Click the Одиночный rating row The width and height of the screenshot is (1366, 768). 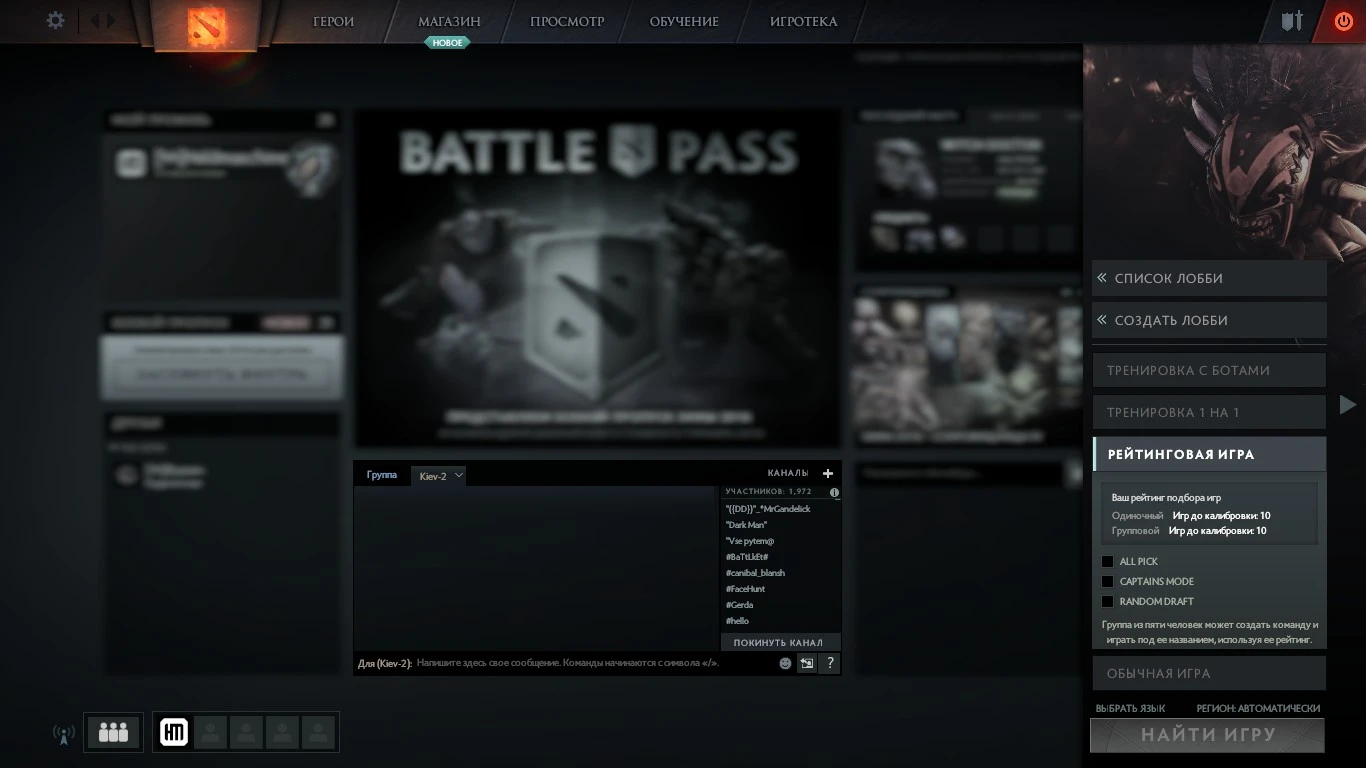[x=1191, y=516]
